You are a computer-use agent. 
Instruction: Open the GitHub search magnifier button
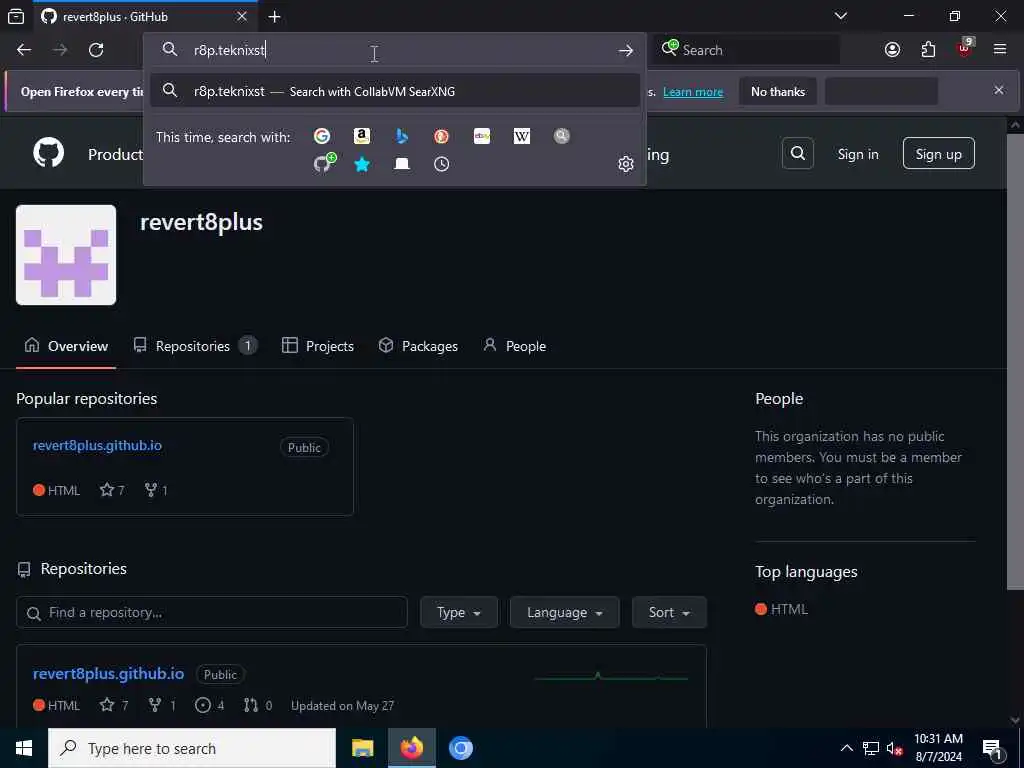point(797,153)
